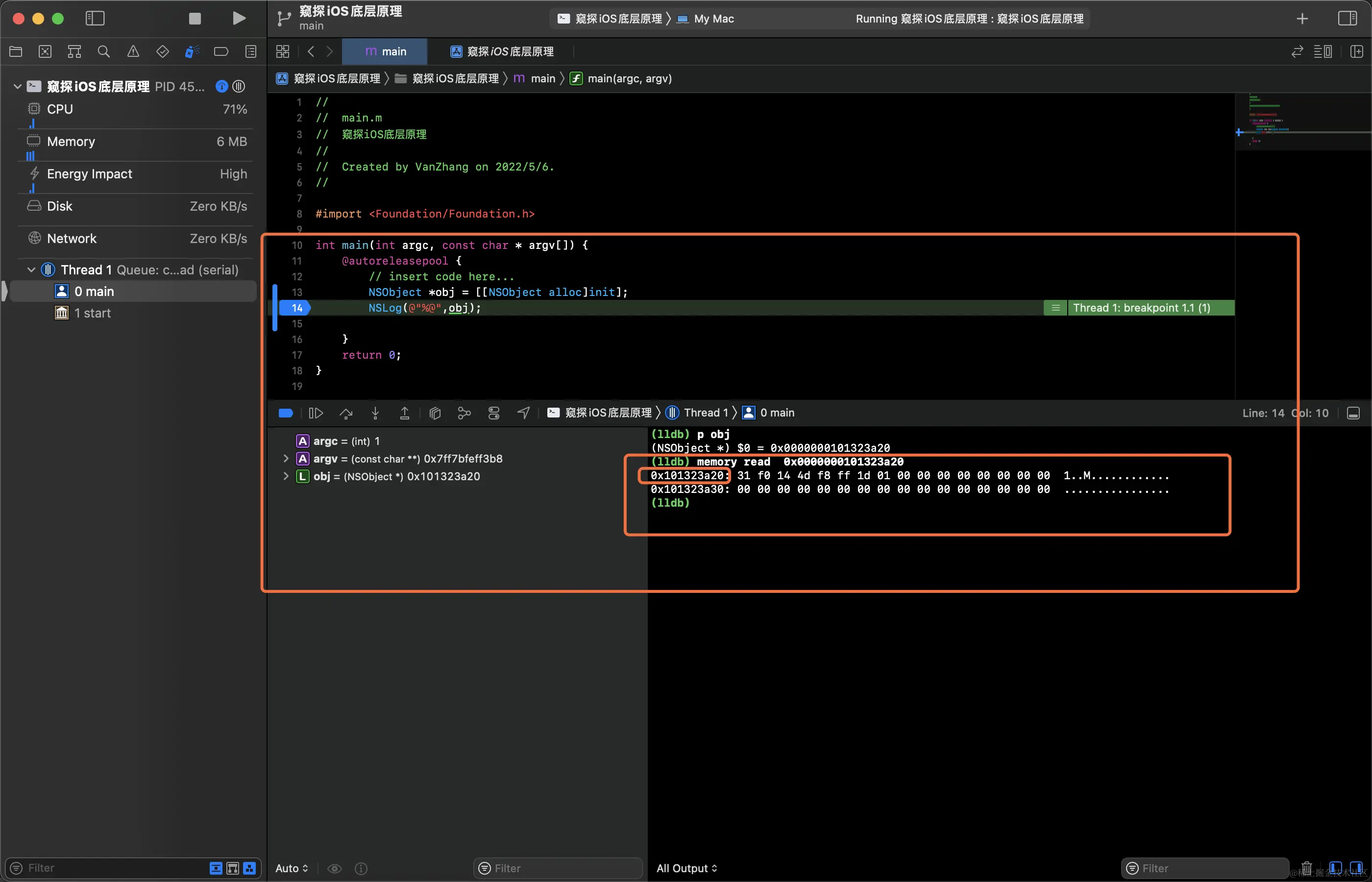This screenshot has height=882, width=1372.
Task: Open the Issue navigator warning icon
Action: coord(133,51)
